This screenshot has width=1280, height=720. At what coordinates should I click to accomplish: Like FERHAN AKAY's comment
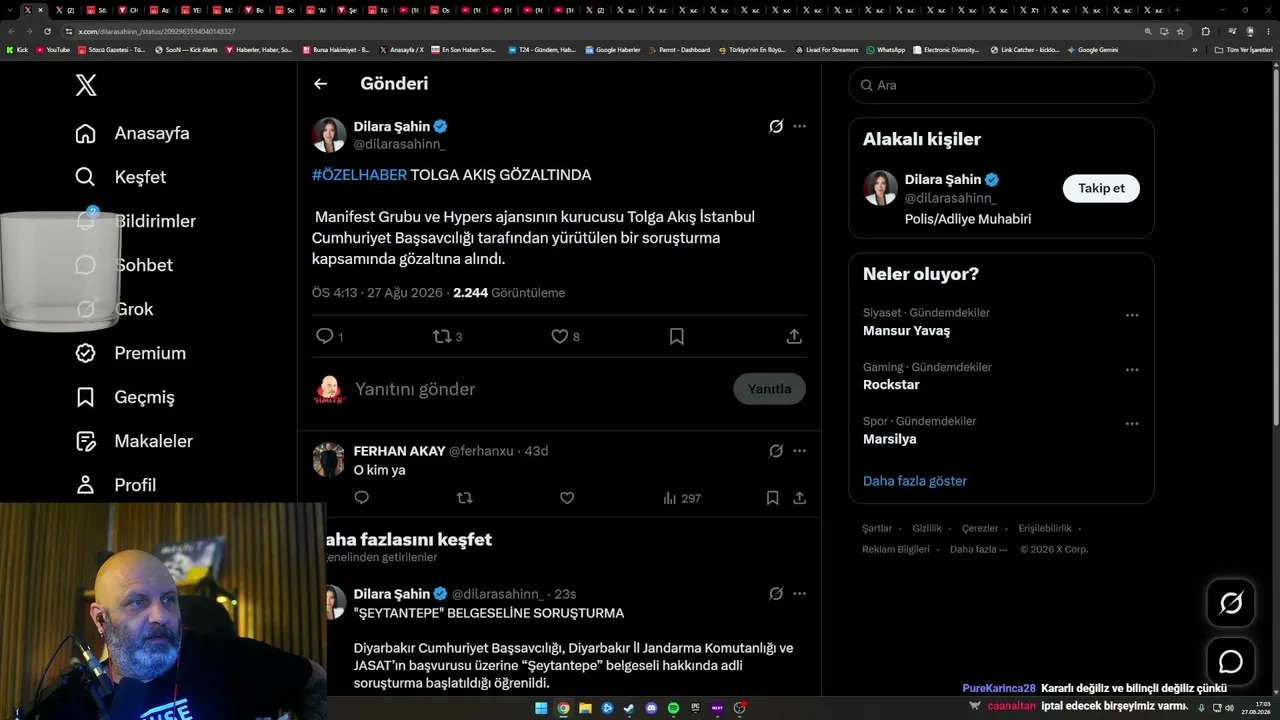pos(567,498)
